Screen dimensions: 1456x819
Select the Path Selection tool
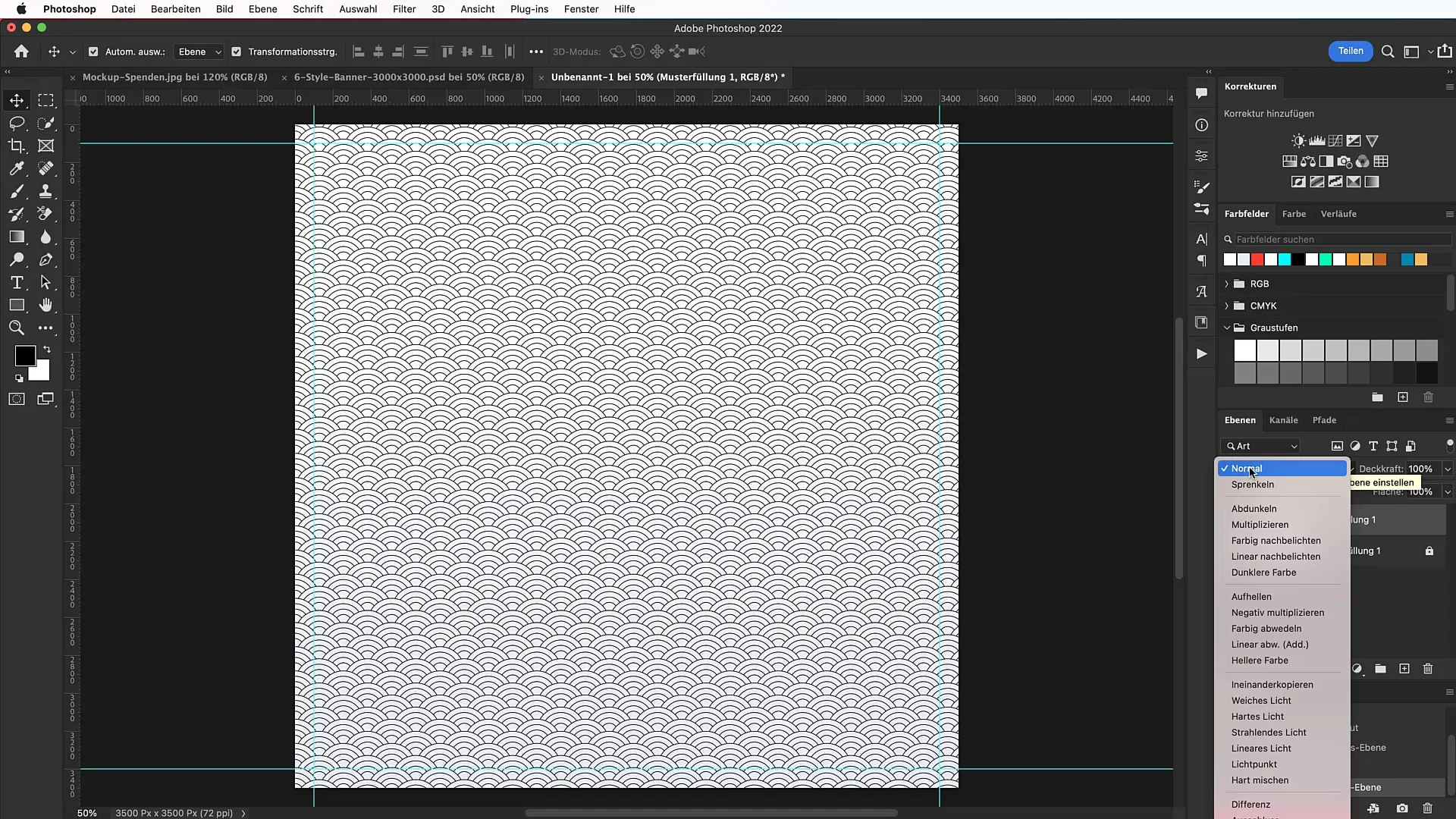click(46, 282)
